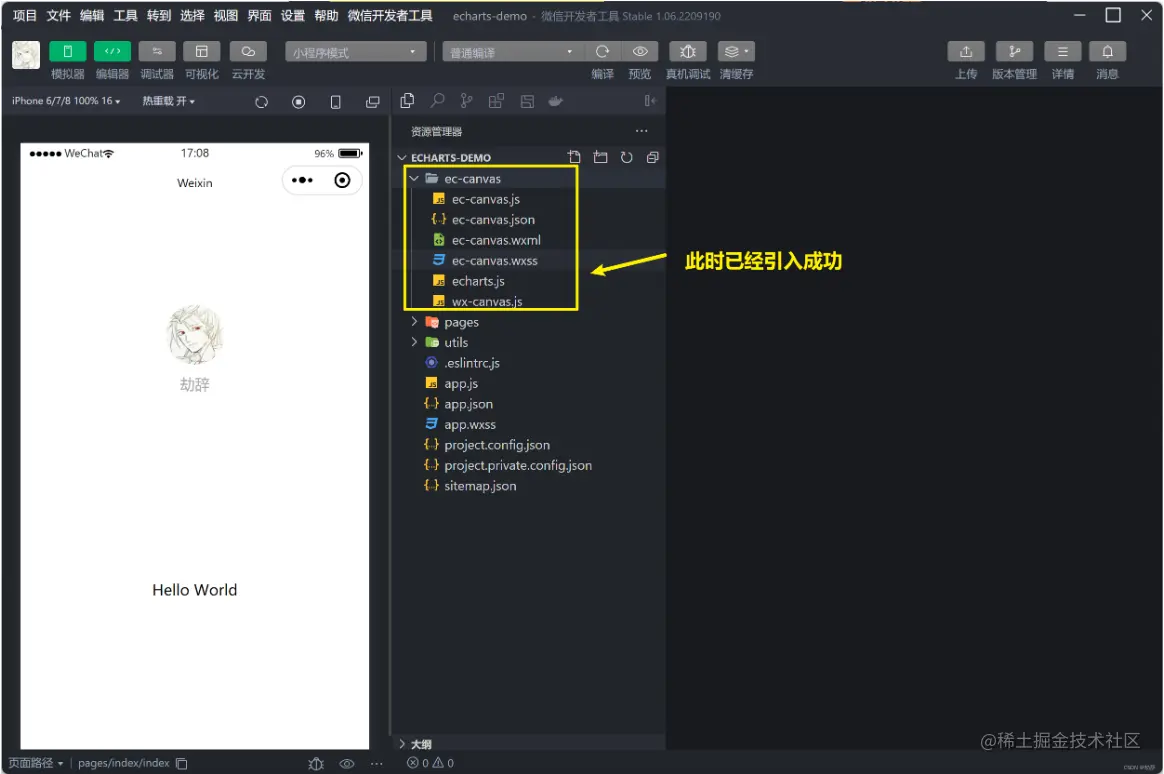Open the save/layout icon in the sidebar tabs

point(527,101)
